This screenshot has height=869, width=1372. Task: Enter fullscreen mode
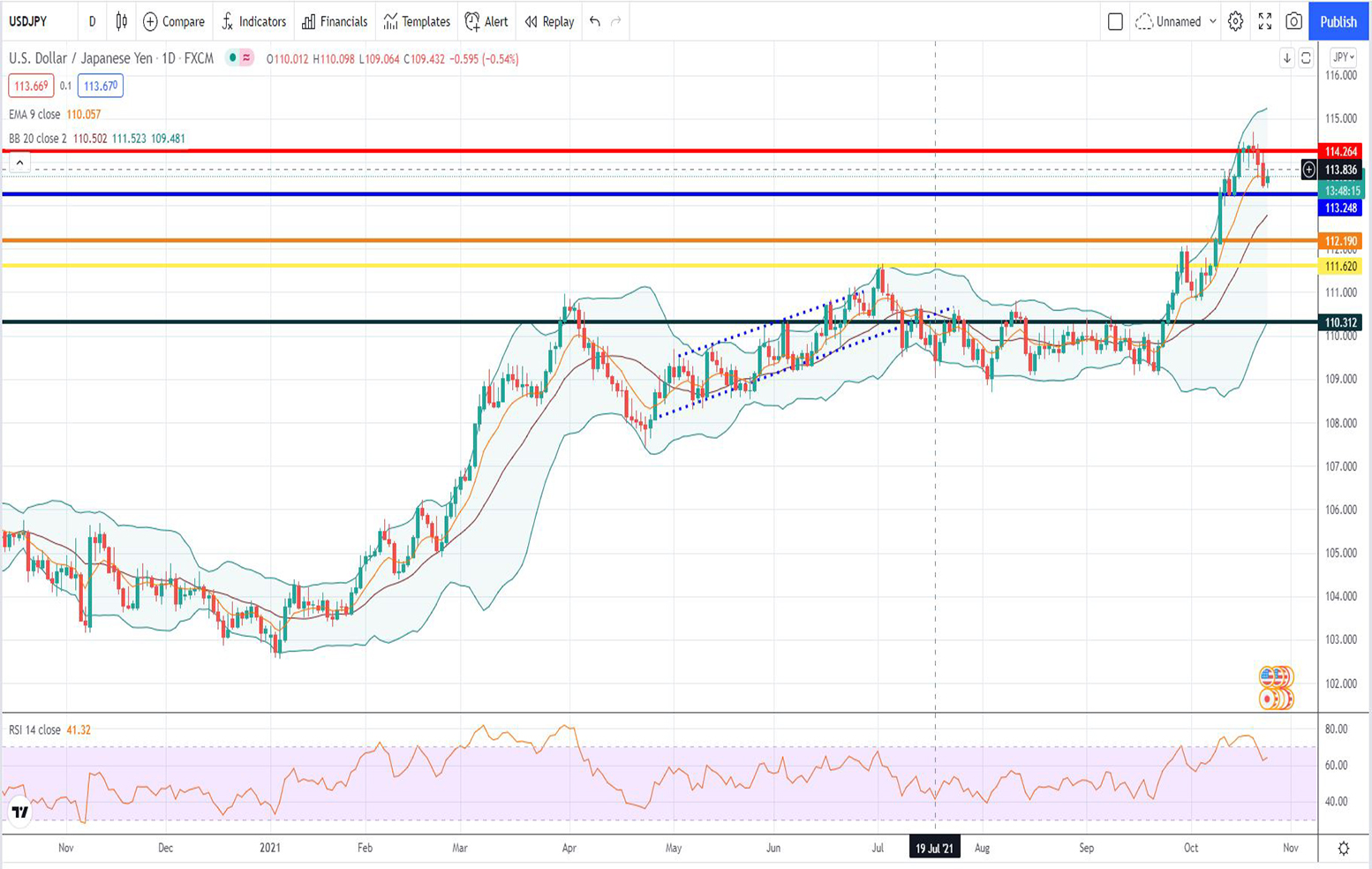tap(1264, 21)
